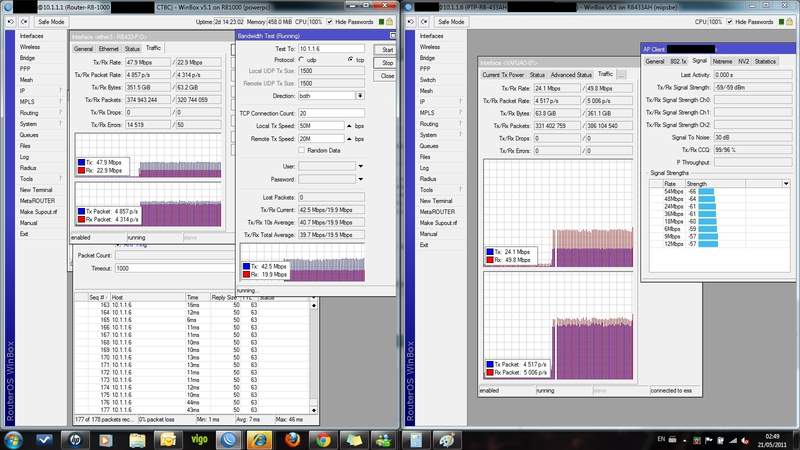This screenshot has width=800, height=450.
Task: Click undo icon in right WinBox toolbar
Action: pyautogui.click(x=411, y=22)
